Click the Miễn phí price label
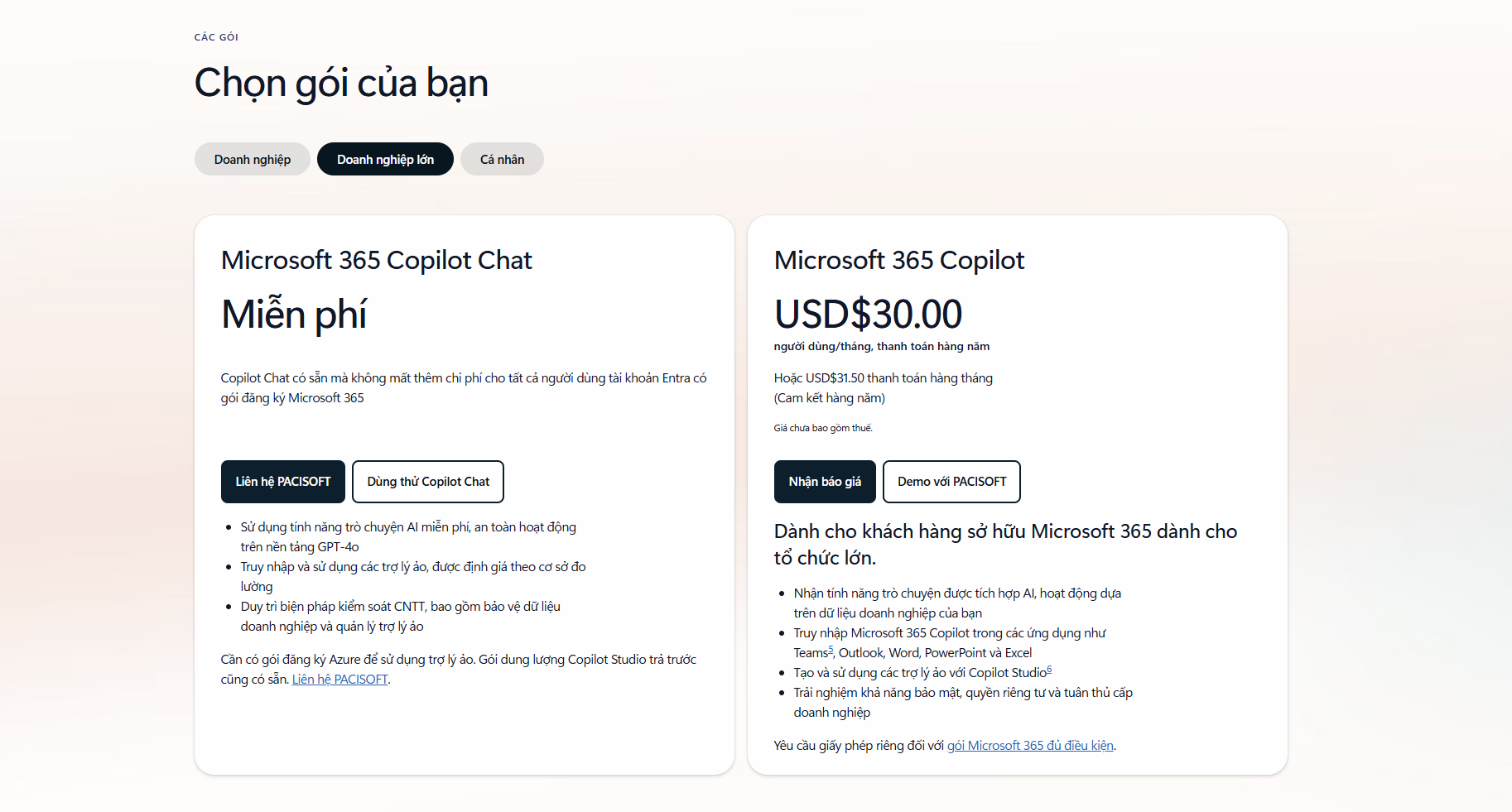 (294, 315)
